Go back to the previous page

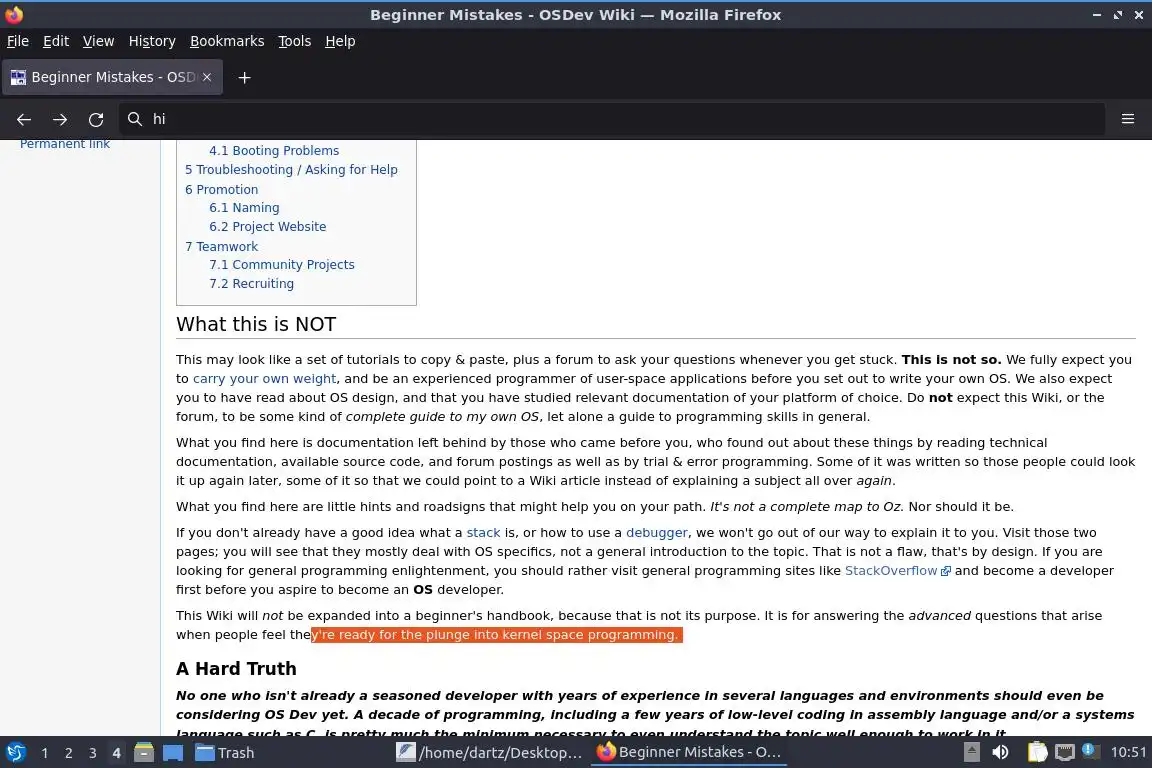click(x=24, y=119)
